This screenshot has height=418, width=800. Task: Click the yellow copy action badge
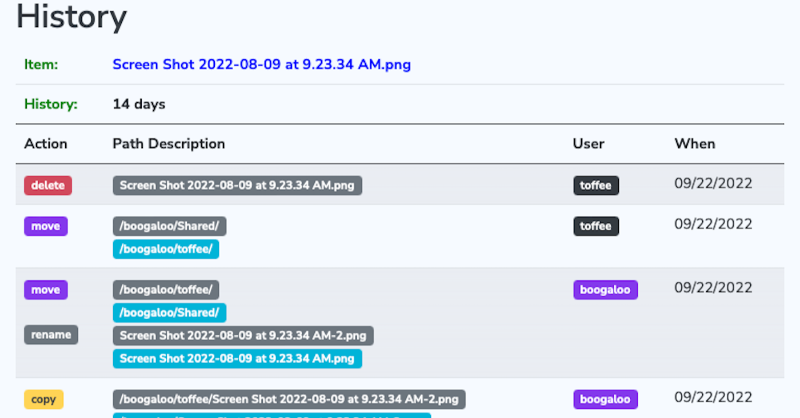click(44, 399)
